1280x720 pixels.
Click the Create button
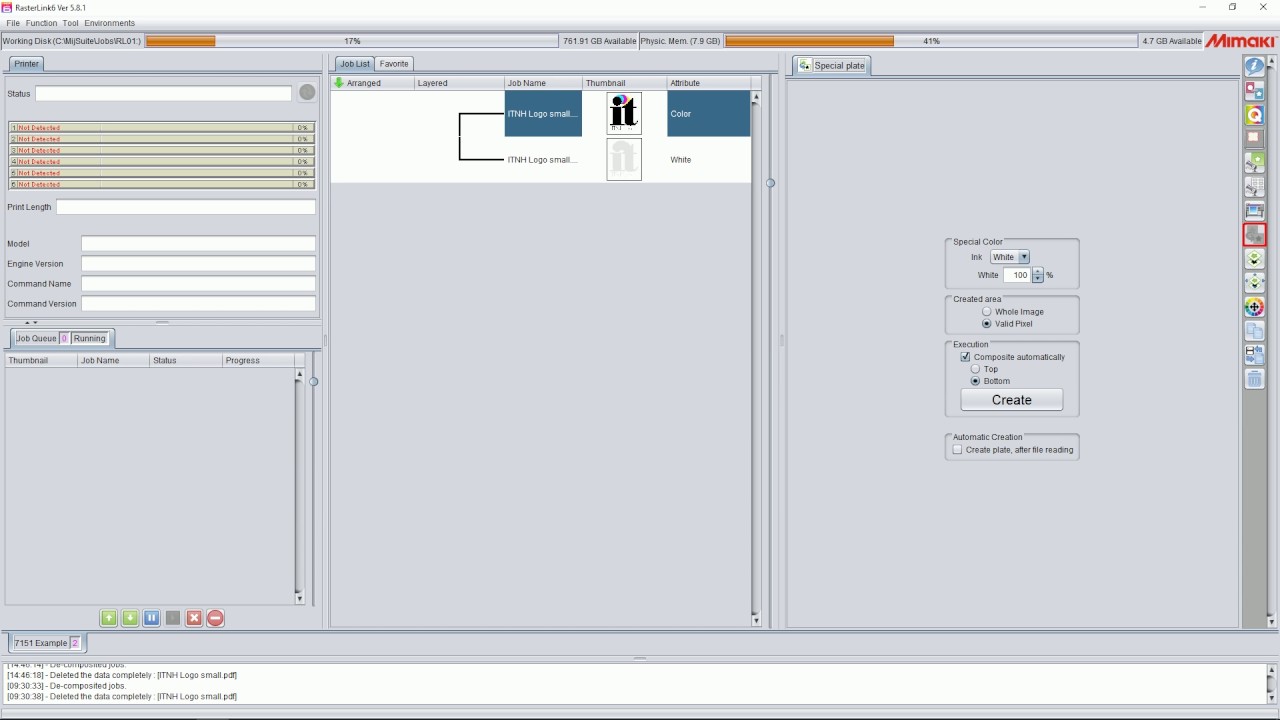click(x=1011, y=400)
